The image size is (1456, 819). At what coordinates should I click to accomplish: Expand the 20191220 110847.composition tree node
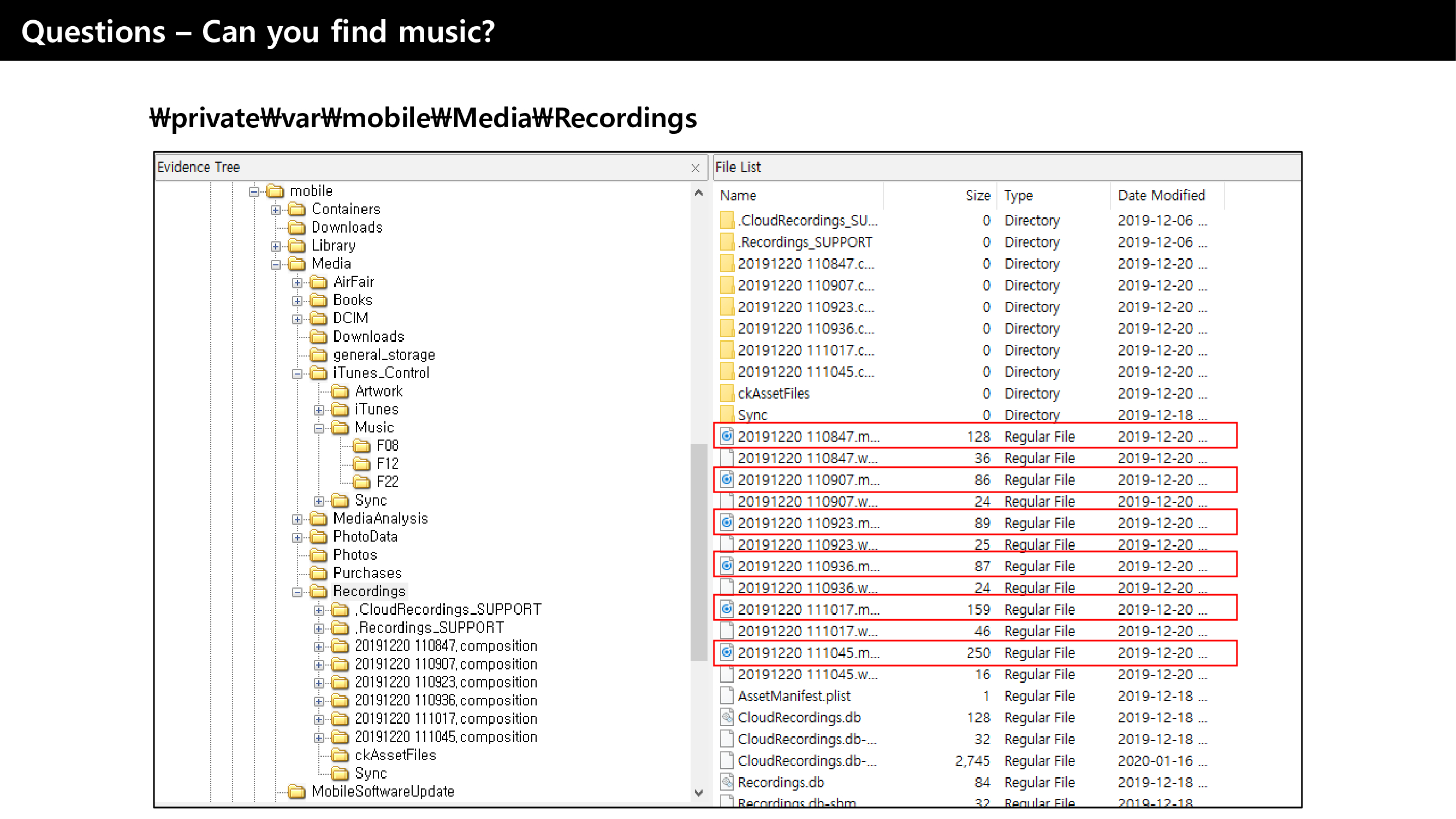[x=319, y=646]
